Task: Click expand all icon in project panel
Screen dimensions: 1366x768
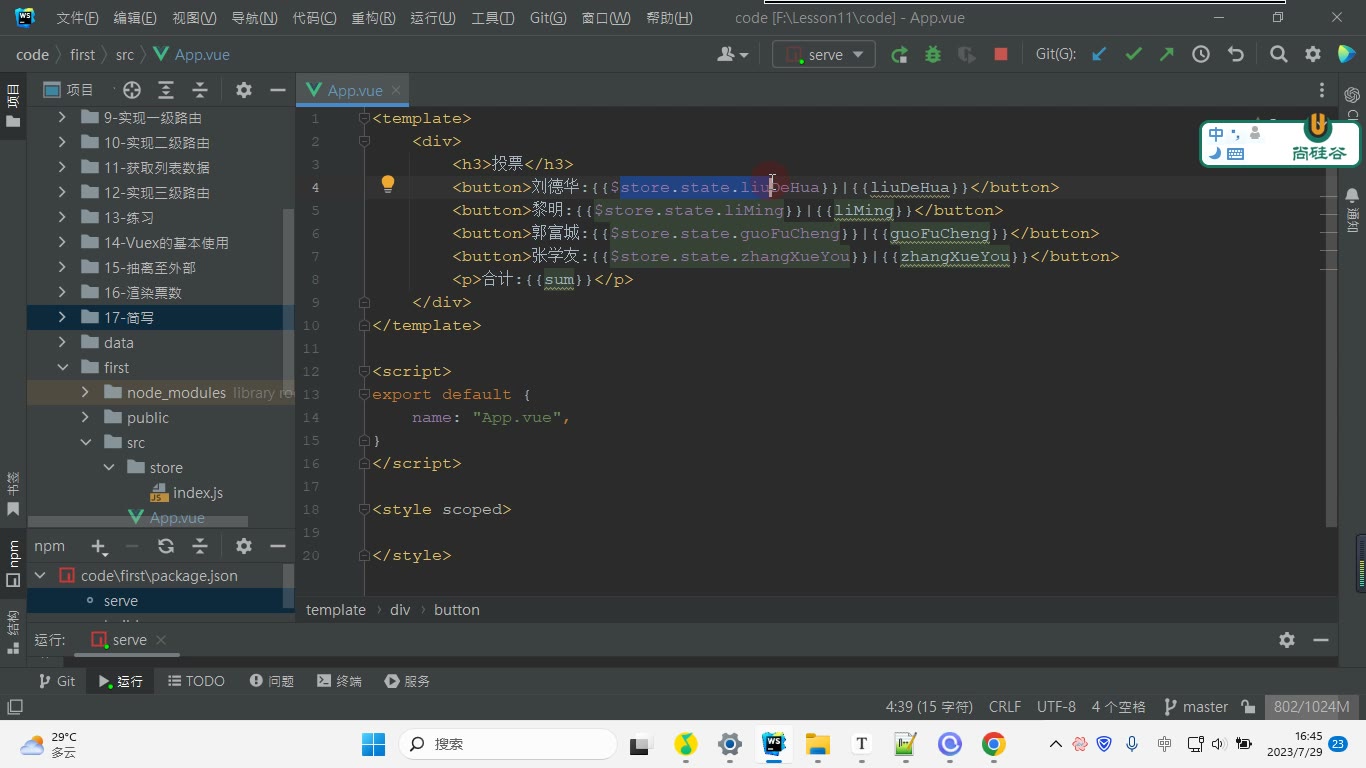Action: tap(166, 90)
